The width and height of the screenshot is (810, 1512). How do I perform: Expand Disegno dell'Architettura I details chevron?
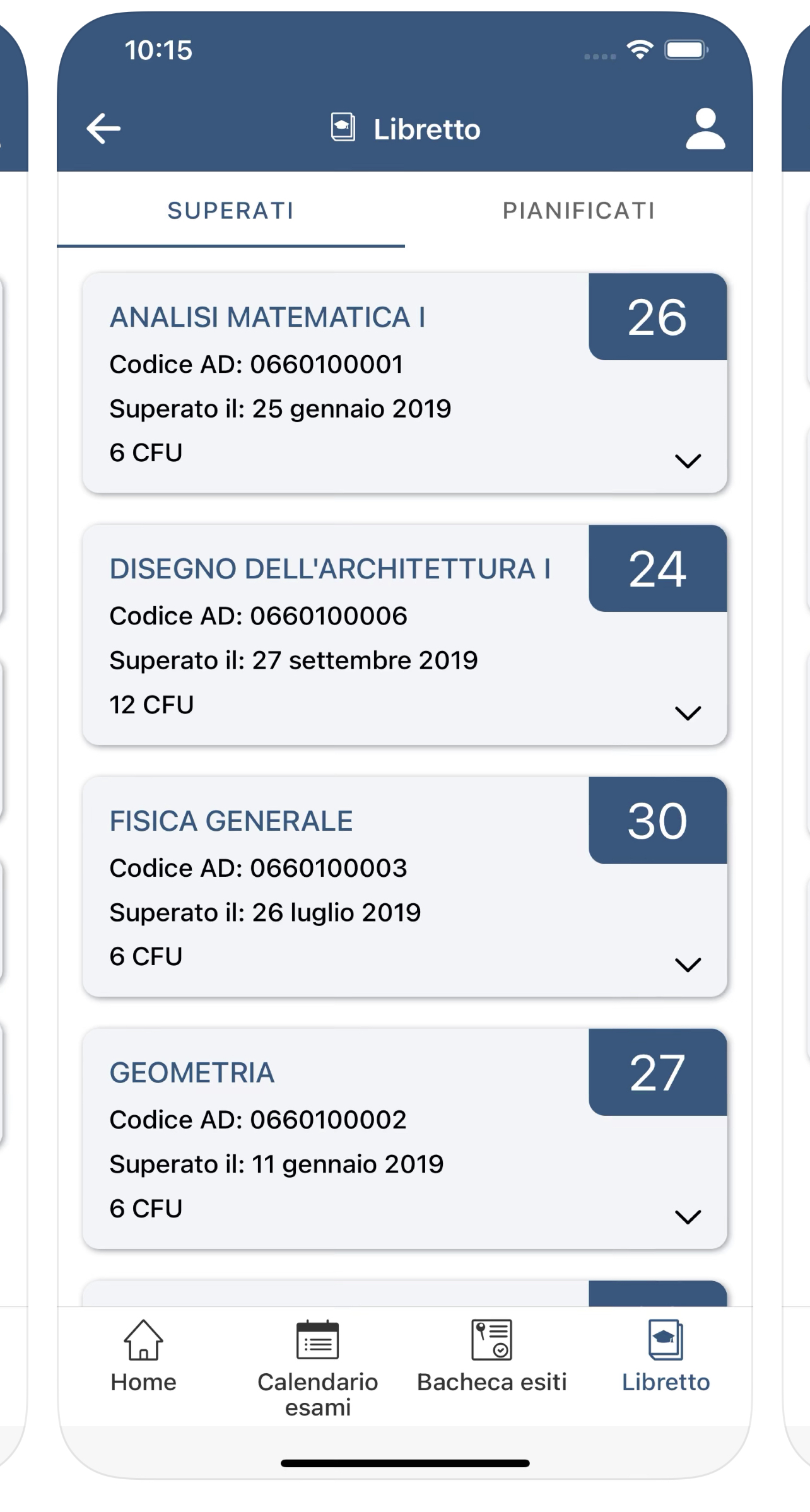[x=688, y=713]
